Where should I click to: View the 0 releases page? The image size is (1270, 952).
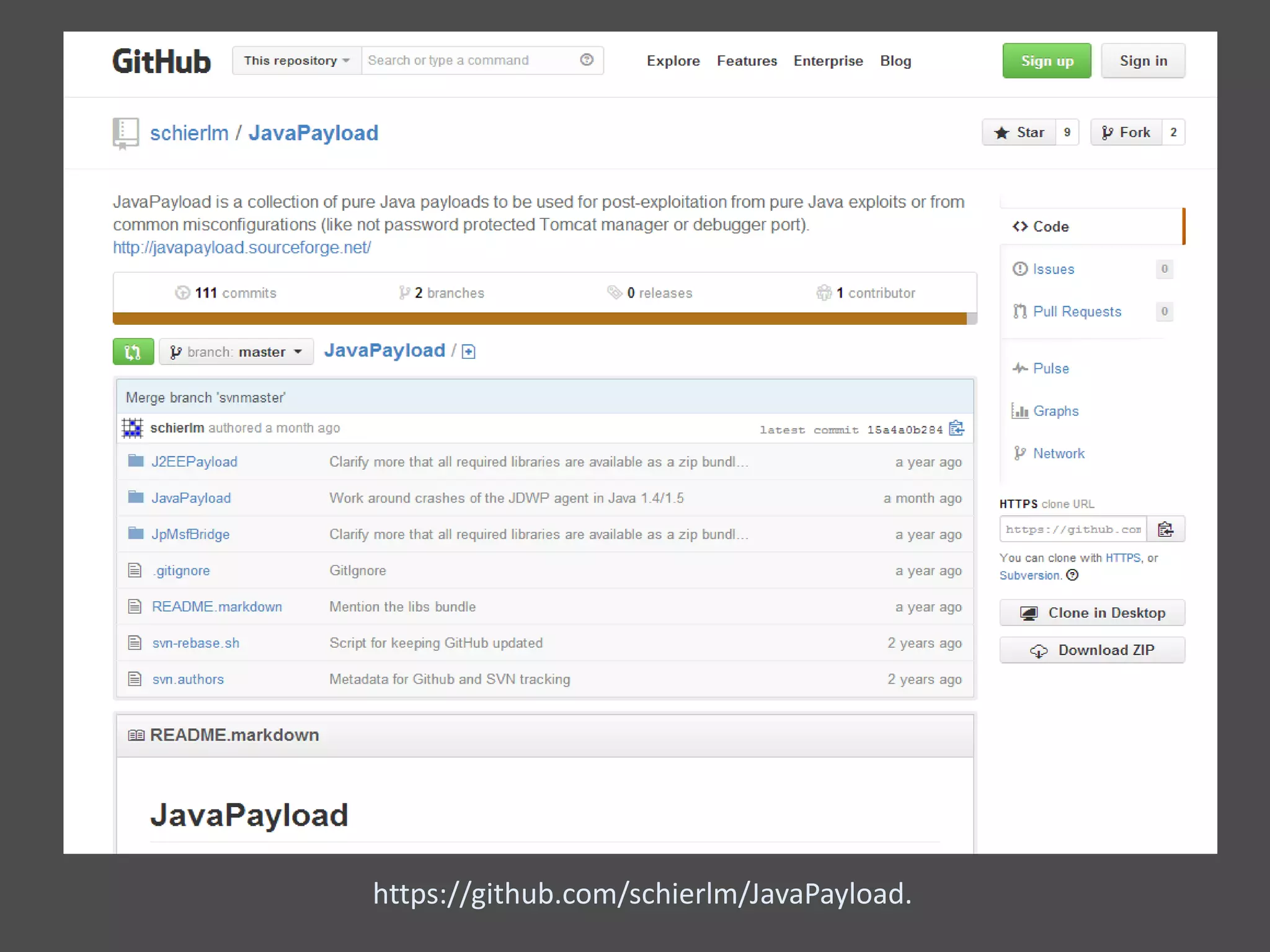click(649, 293)
